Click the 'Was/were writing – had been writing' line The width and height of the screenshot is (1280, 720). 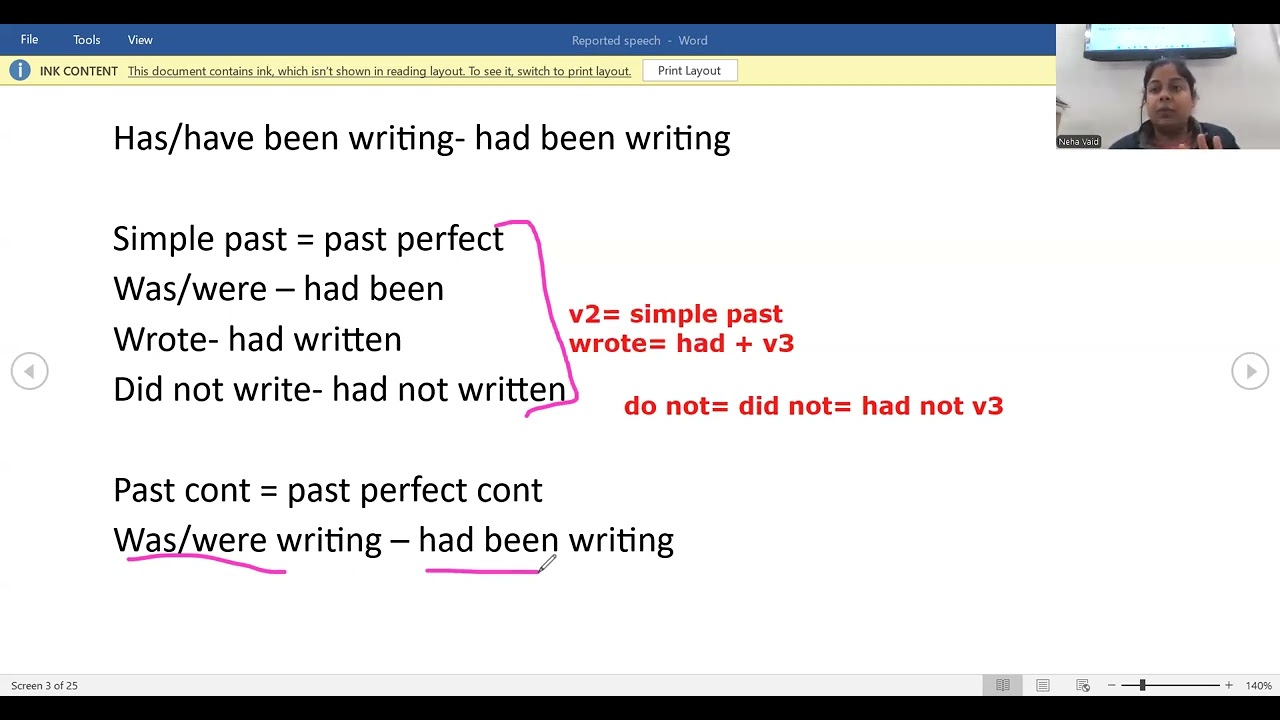(393, 540)
